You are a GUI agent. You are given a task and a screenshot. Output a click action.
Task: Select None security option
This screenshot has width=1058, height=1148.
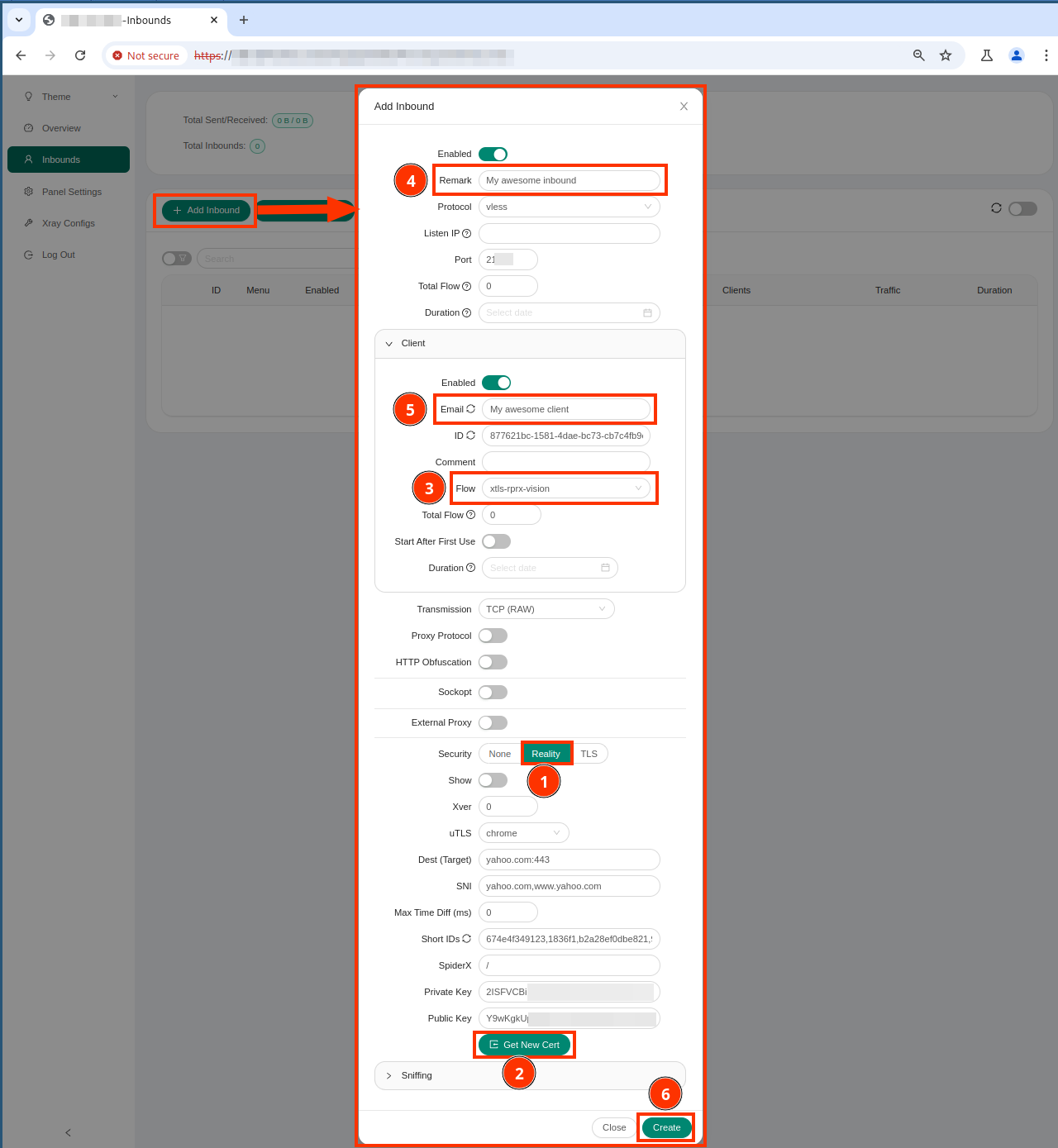(500, 754)
